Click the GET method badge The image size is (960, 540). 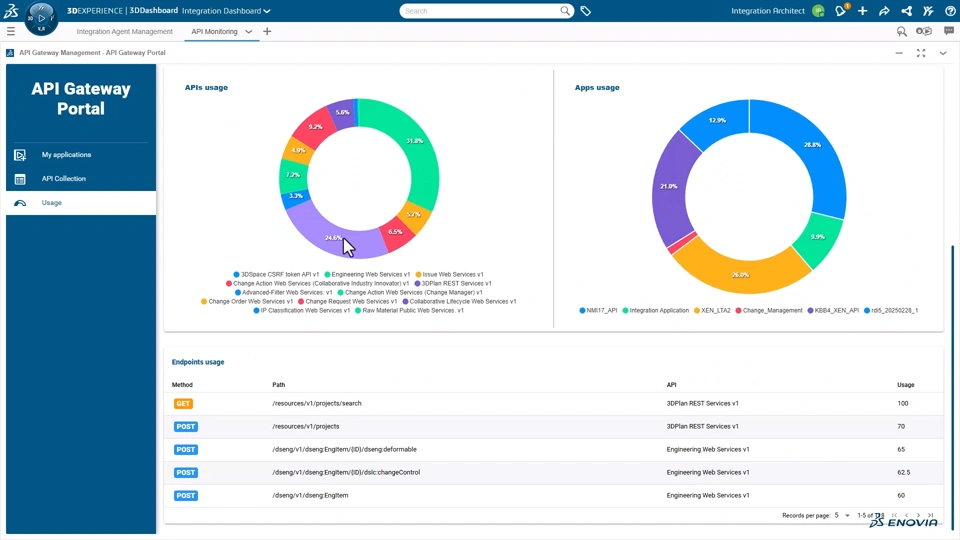pyautogui.click(x=183, y=403)
